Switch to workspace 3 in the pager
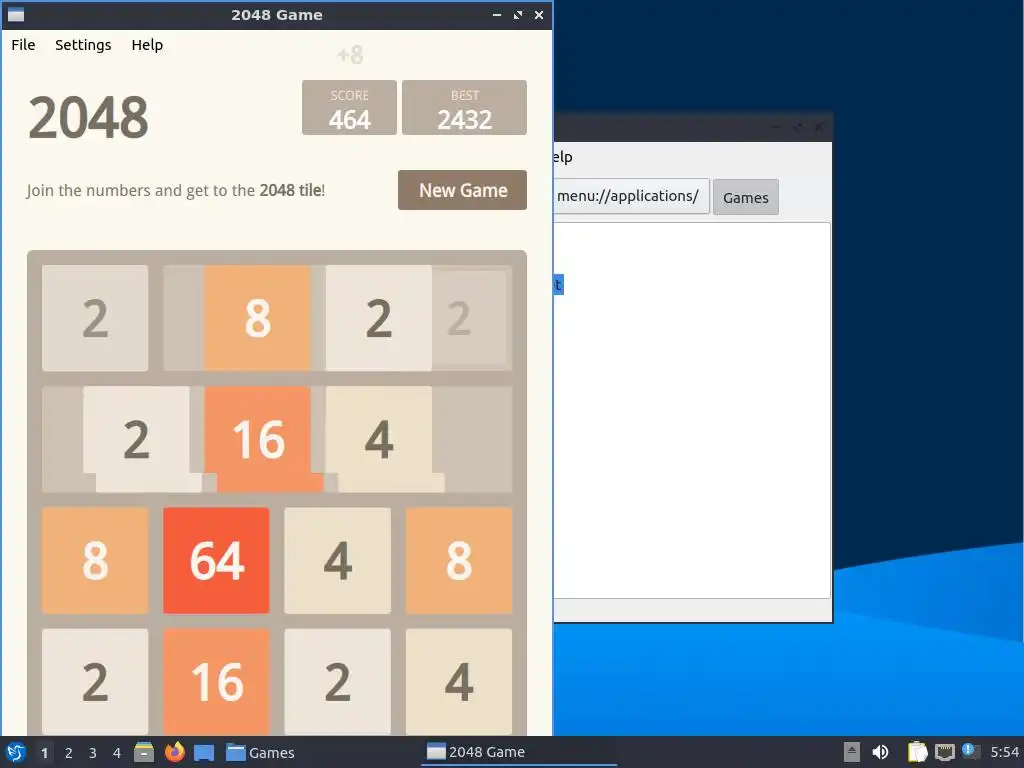1024x768 pixels. (93, 753)
